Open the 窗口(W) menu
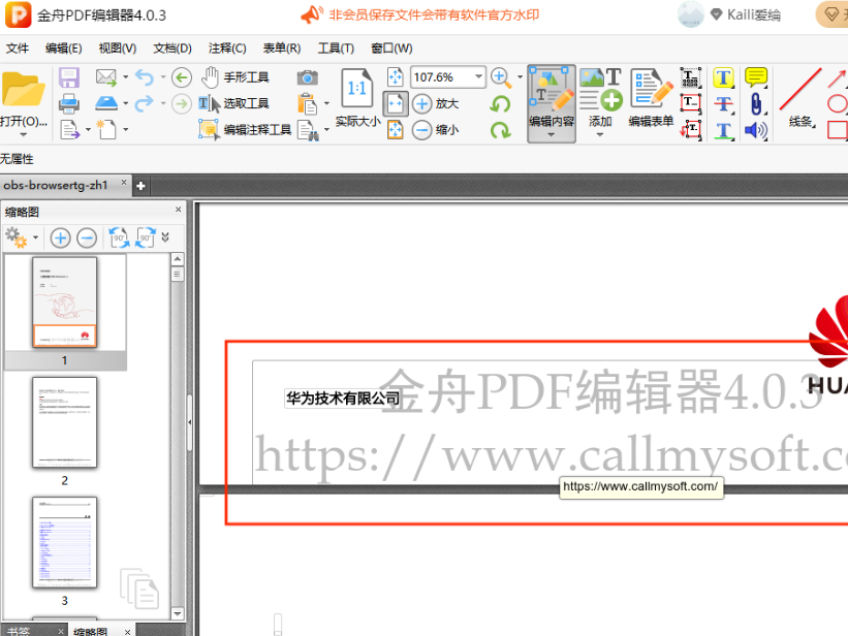Image resolution: width=848 pixels, height=636 pixels. [392, 48]
